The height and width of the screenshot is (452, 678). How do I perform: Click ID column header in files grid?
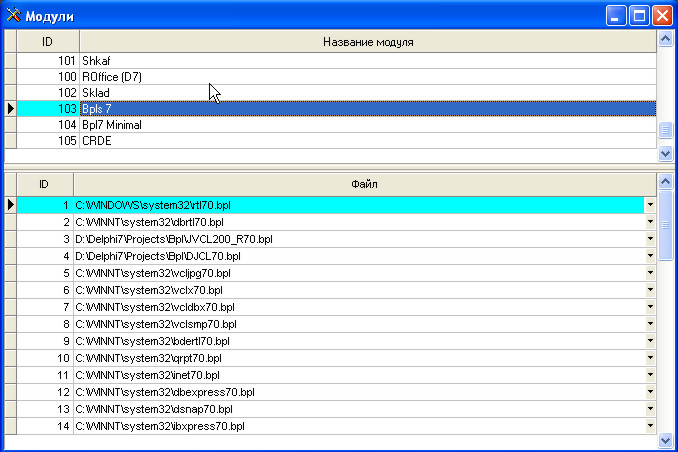(44, 184)
